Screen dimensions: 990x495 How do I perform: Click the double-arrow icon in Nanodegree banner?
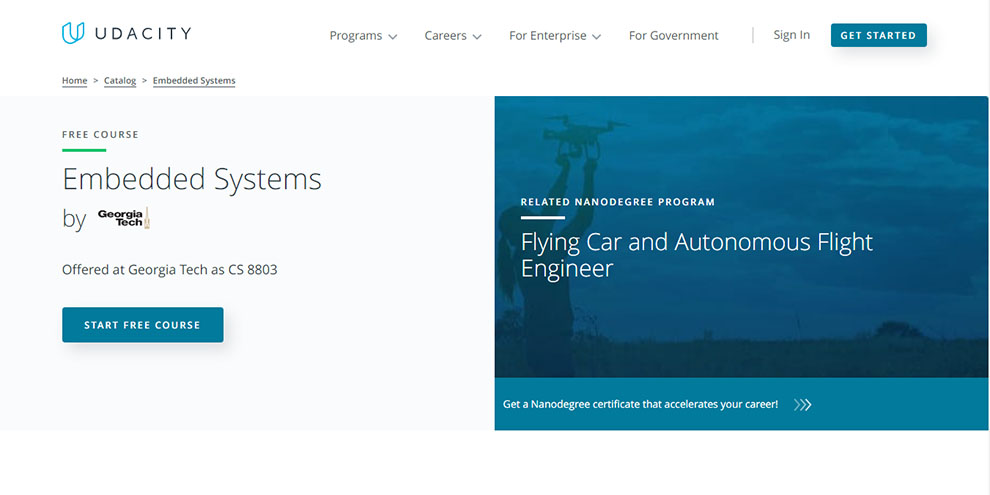802,405
